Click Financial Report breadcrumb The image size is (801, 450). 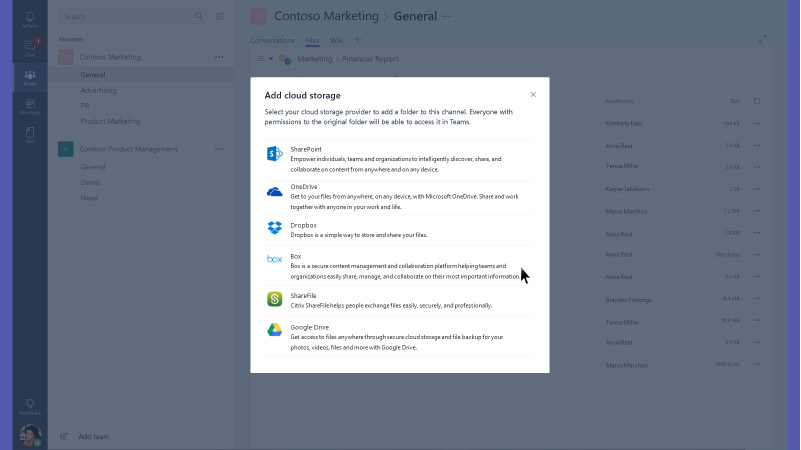coord(370,59)
